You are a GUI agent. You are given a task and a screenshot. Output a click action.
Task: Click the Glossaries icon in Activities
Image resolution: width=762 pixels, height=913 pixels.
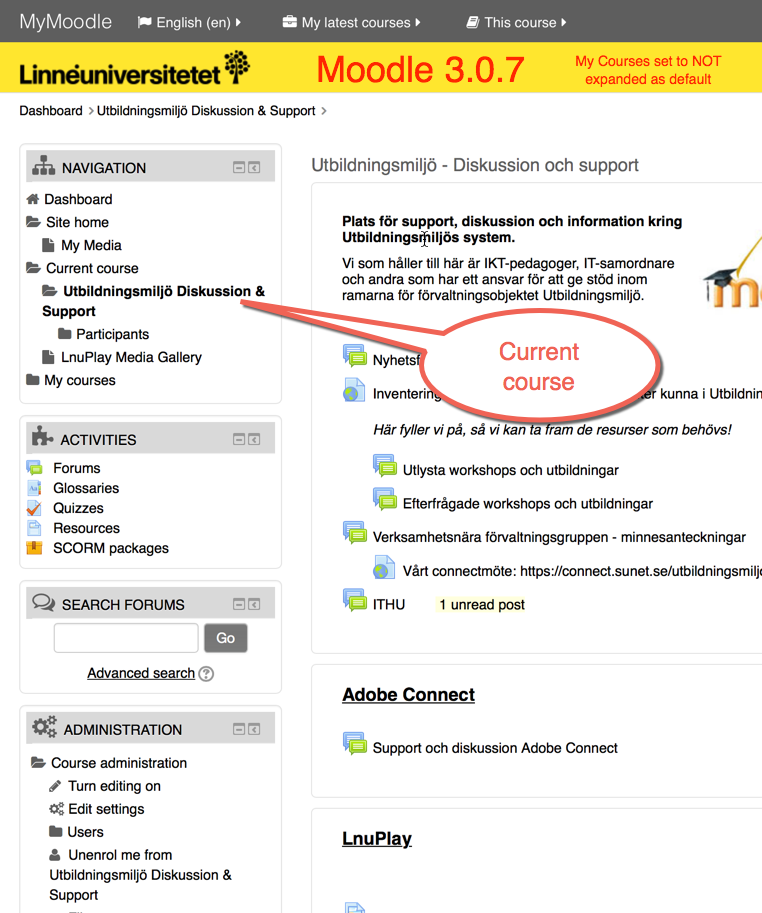click(34, 488)
